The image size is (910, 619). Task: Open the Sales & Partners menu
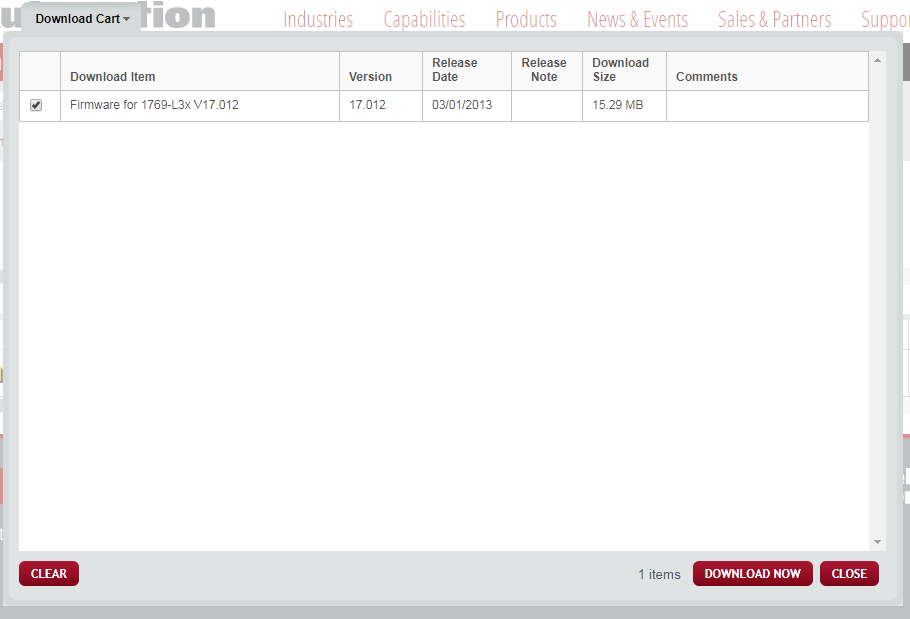774,20
